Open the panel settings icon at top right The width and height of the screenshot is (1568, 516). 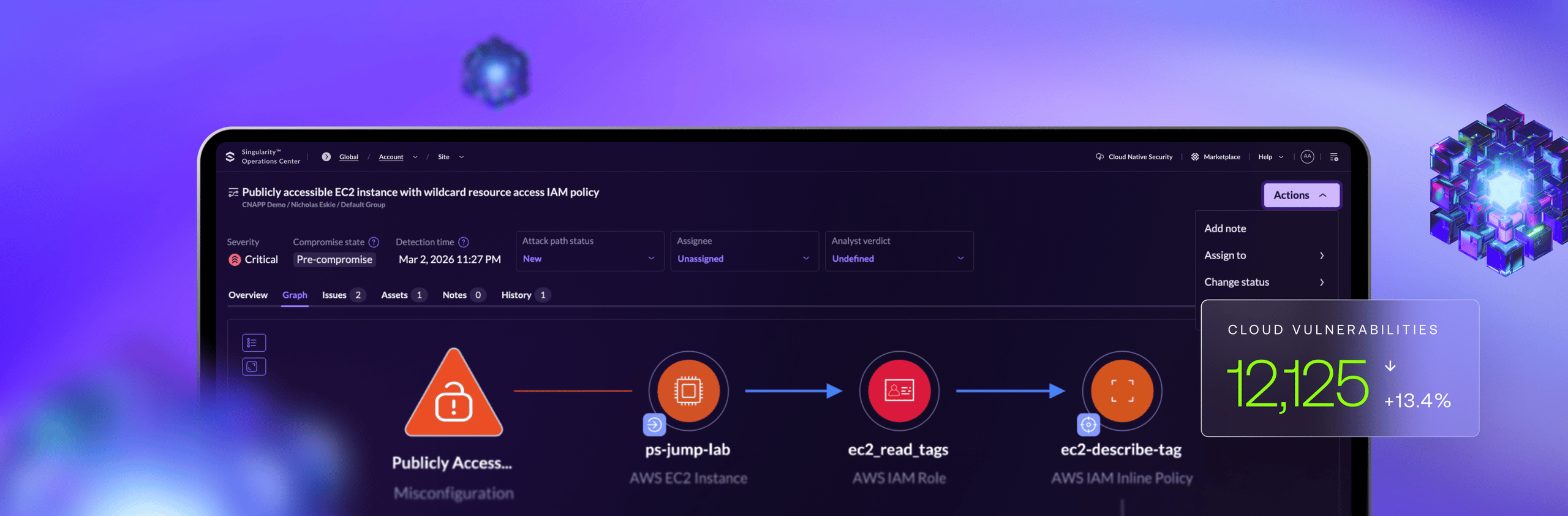click(1334, 157)
